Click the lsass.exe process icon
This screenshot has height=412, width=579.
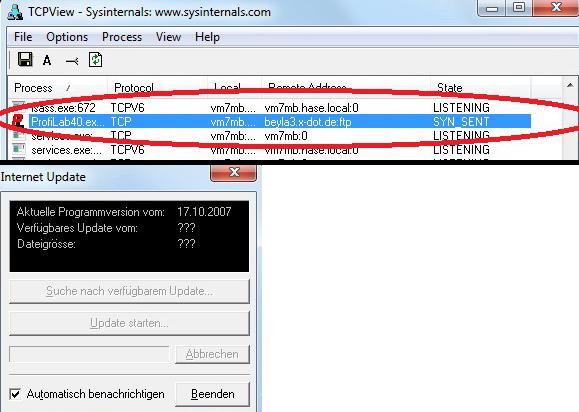coord(19,106)
